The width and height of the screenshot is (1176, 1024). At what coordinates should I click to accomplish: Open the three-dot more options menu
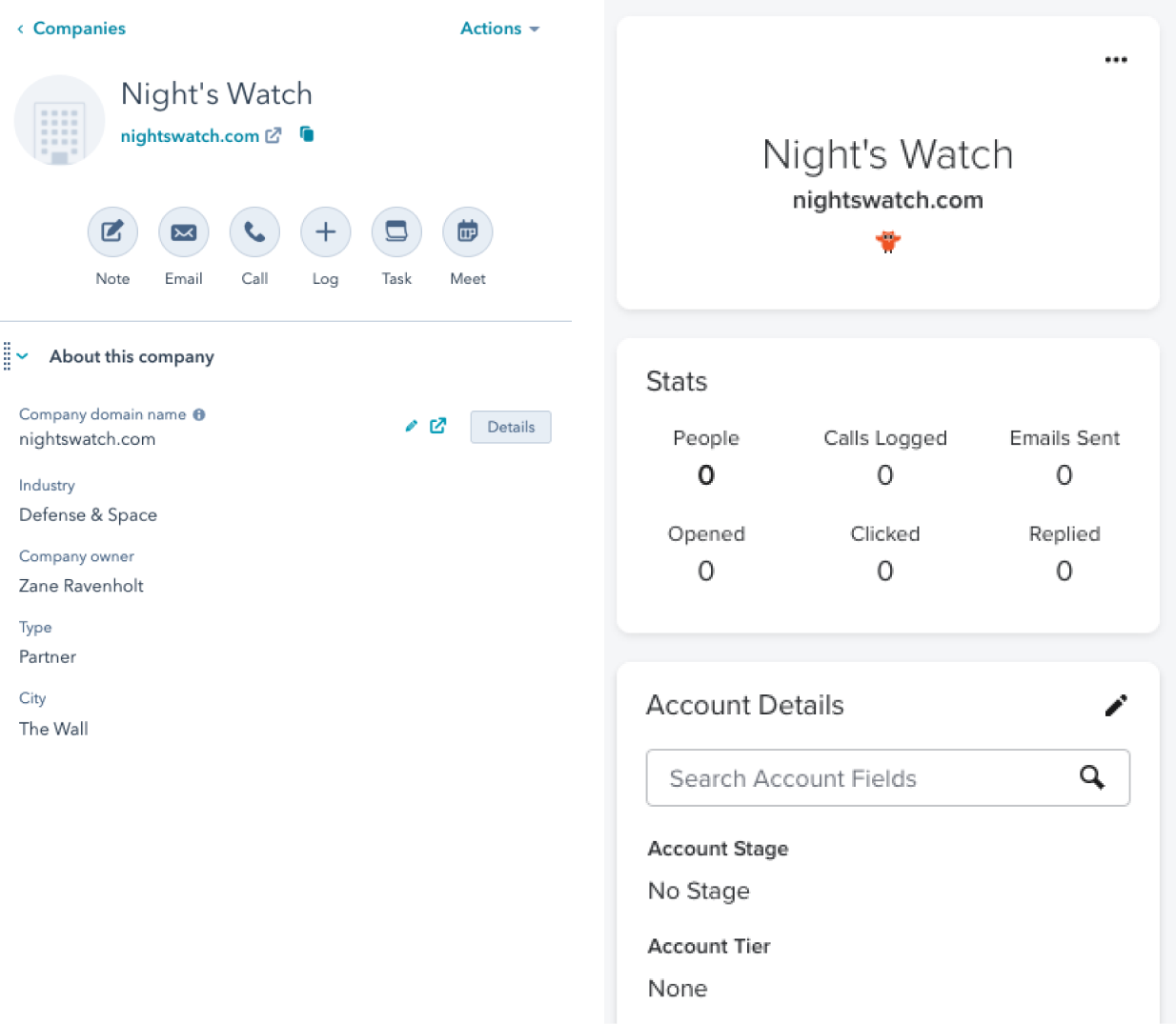point(1116,59)
